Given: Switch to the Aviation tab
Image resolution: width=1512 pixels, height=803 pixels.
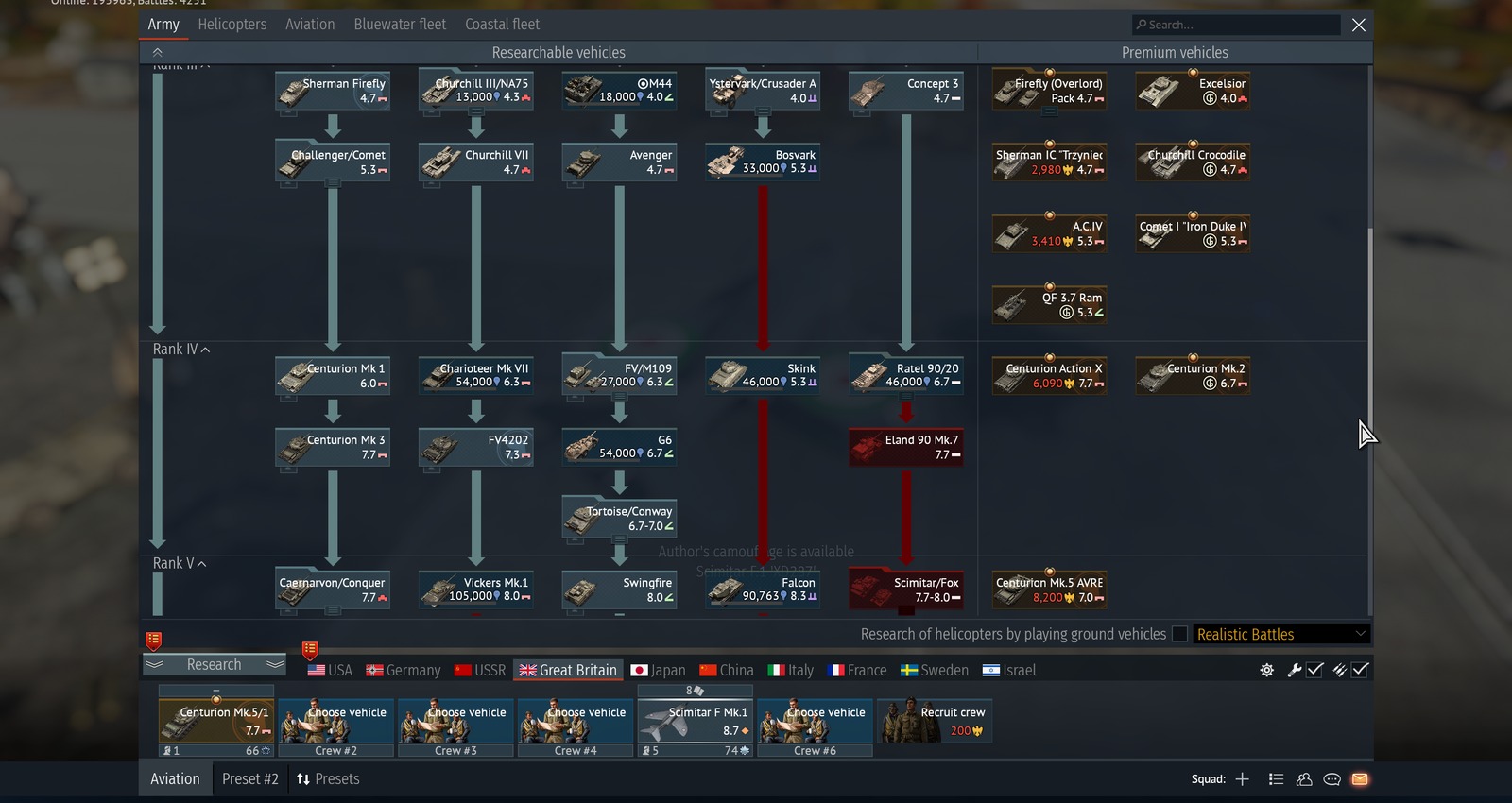Looking at the screenshot, I should pyautogui.click(x=310, y=25).
